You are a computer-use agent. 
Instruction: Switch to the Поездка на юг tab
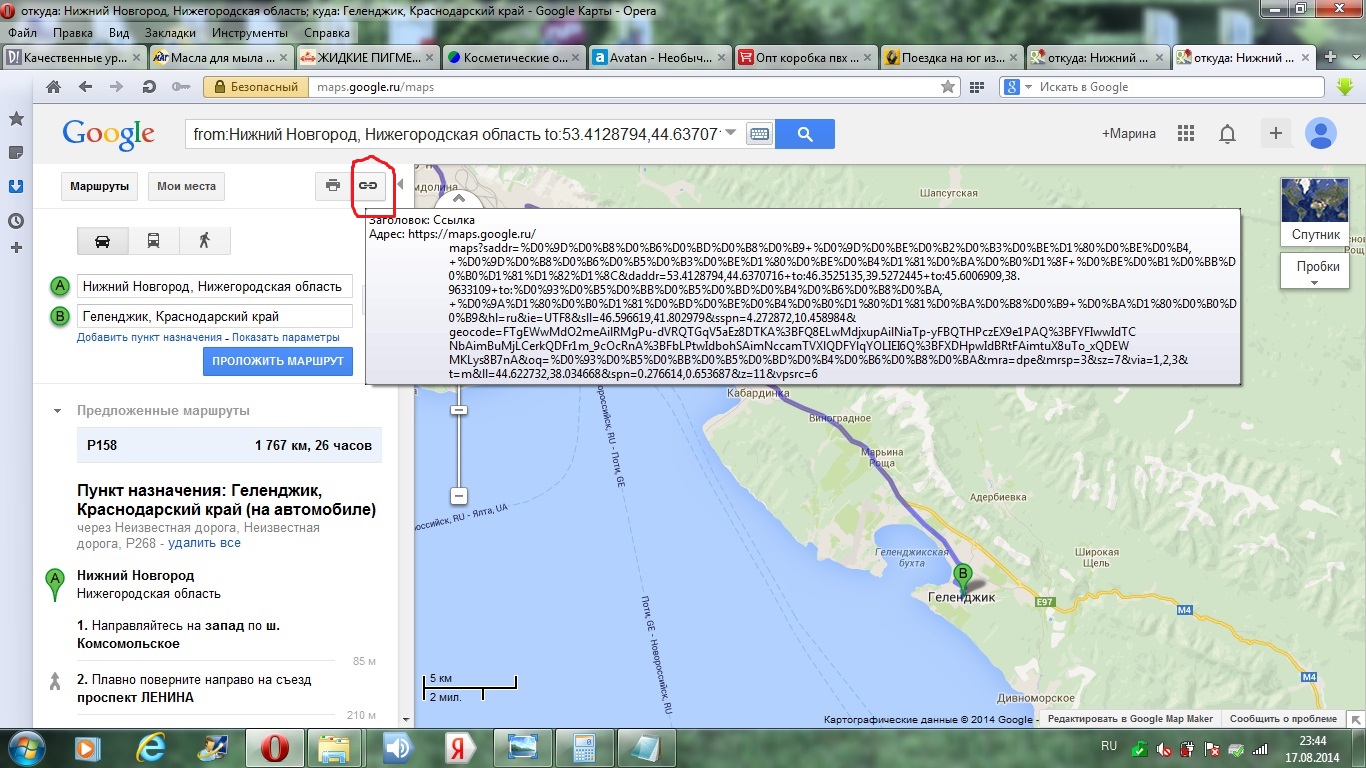[x=951, y=57]
